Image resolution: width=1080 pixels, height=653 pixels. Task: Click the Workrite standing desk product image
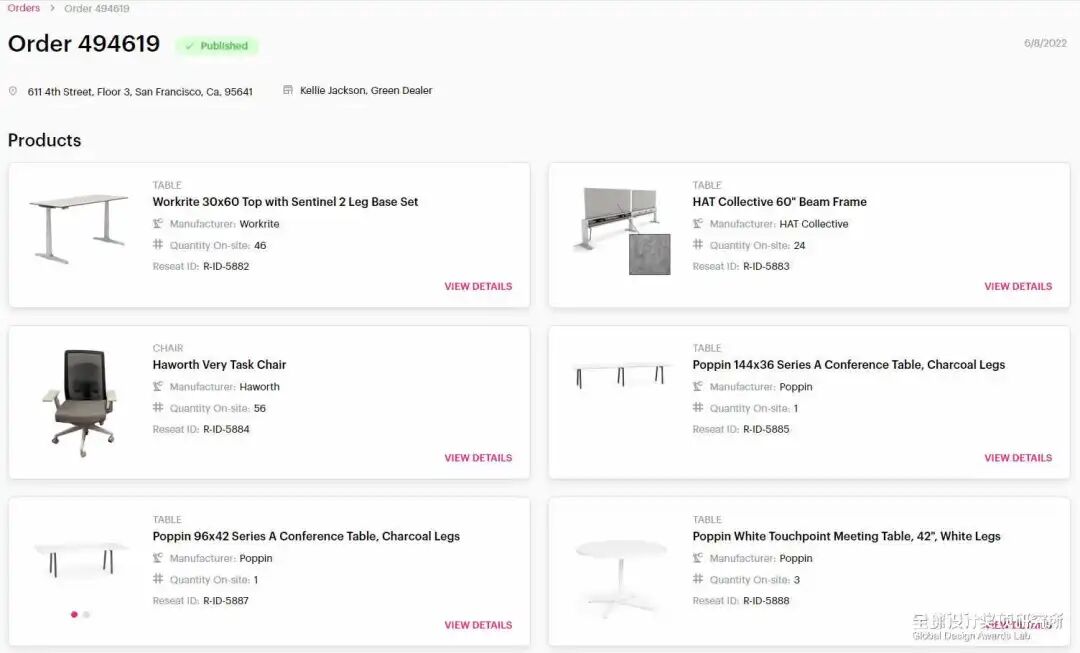[x=78, y=228]
